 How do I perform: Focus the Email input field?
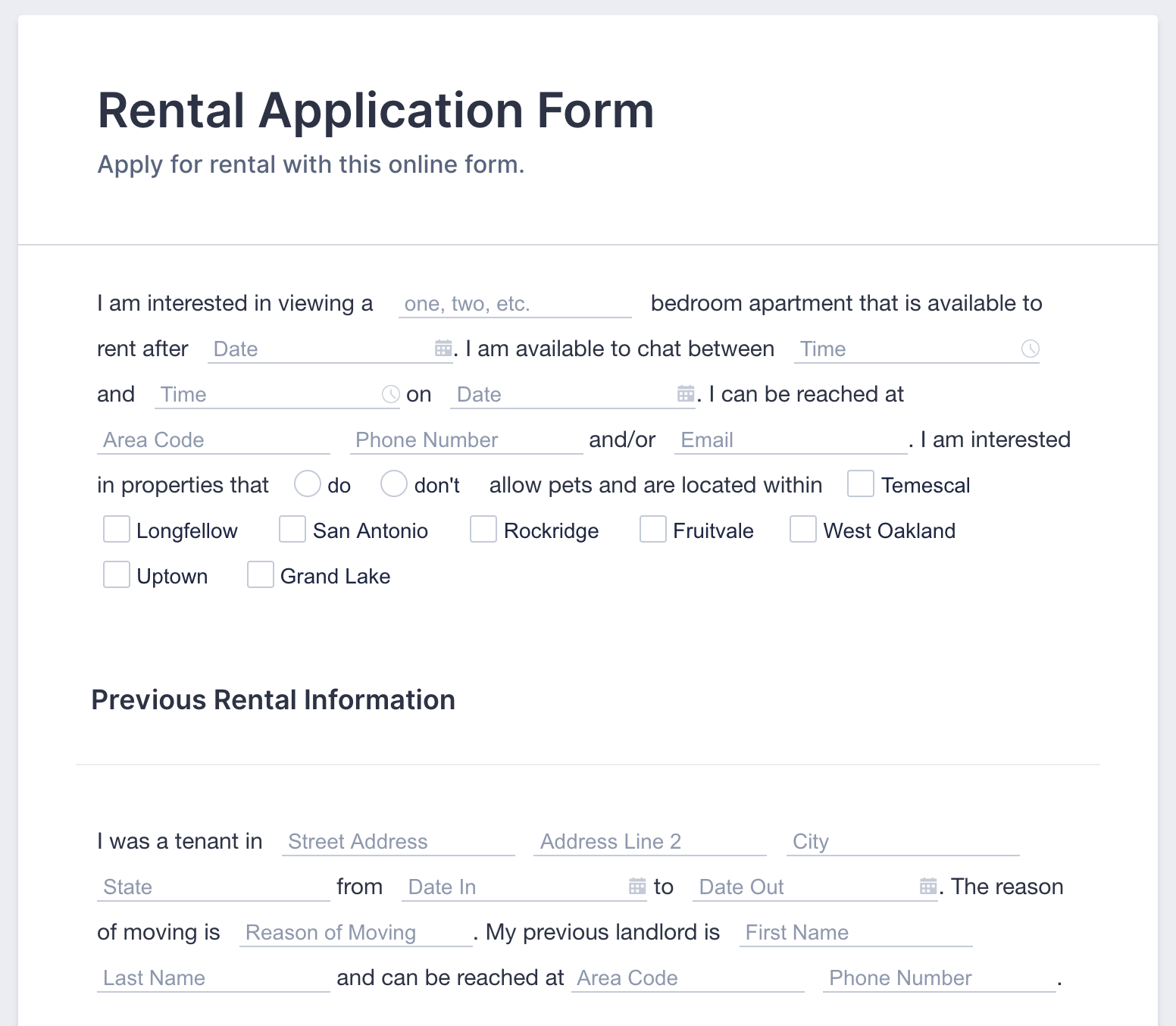click(x=790, y=440)
